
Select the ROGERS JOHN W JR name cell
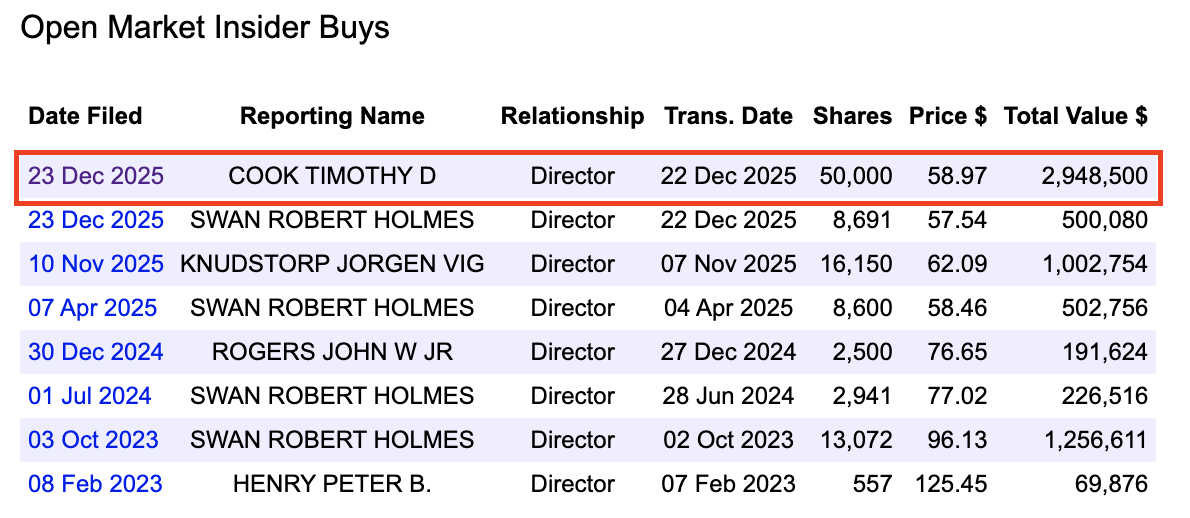pos(332,352)
